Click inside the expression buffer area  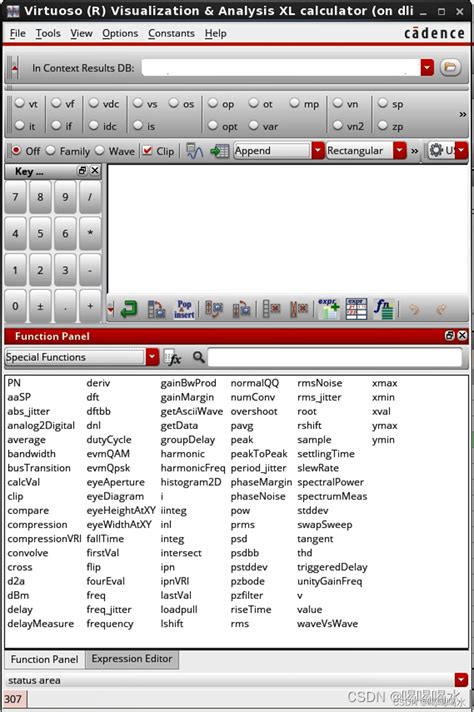coord(288,229)
